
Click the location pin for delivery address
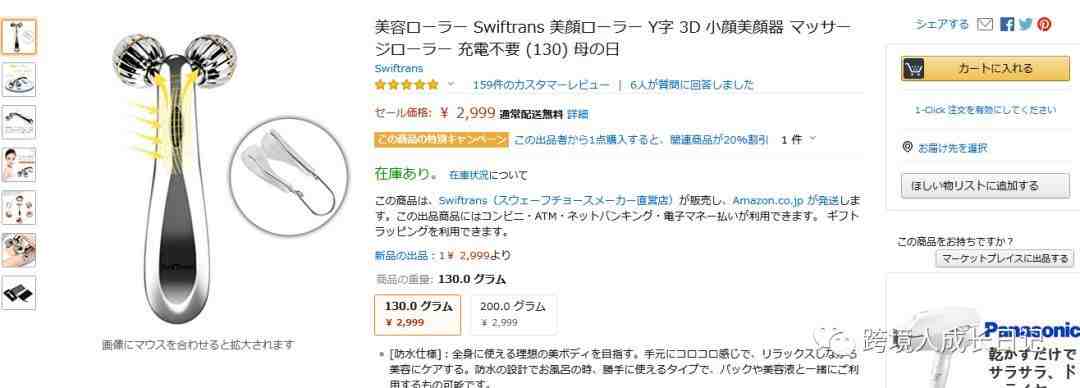pos(907,147)
